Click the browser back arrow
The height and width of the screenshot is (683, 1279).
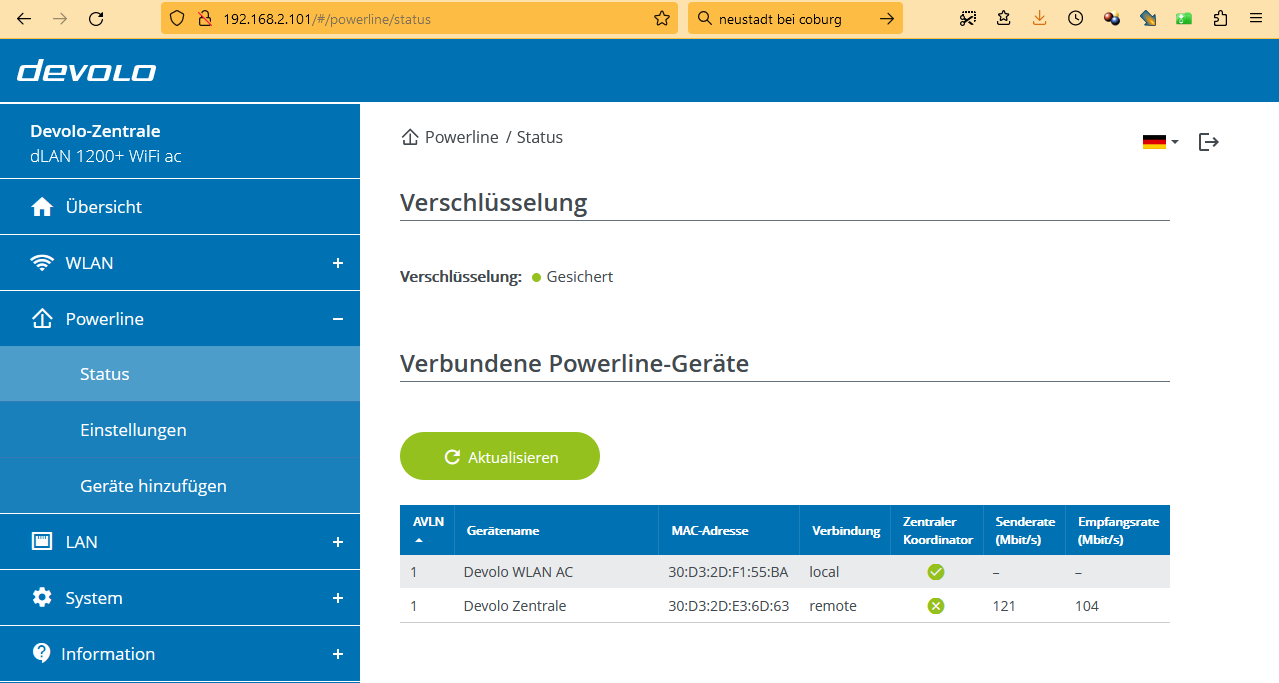tap(24, 18)
